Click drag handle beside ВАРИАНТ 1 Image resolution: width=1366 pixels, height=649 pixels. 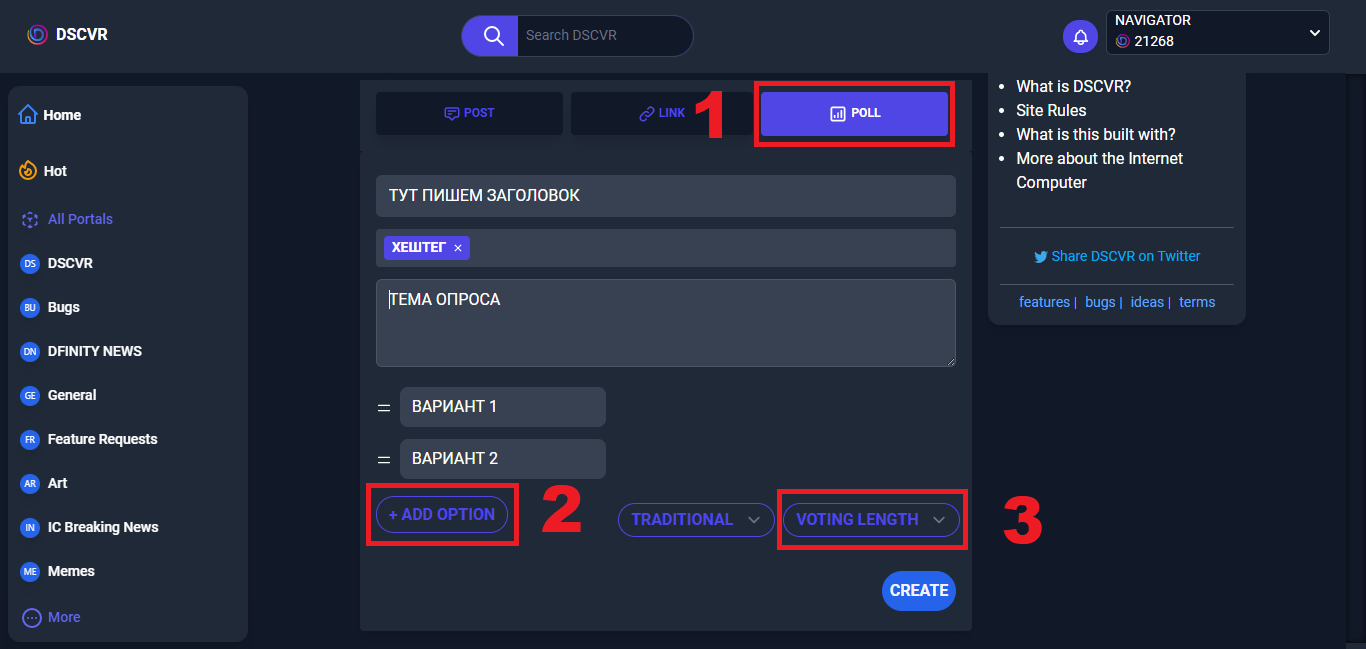(384, 408)
